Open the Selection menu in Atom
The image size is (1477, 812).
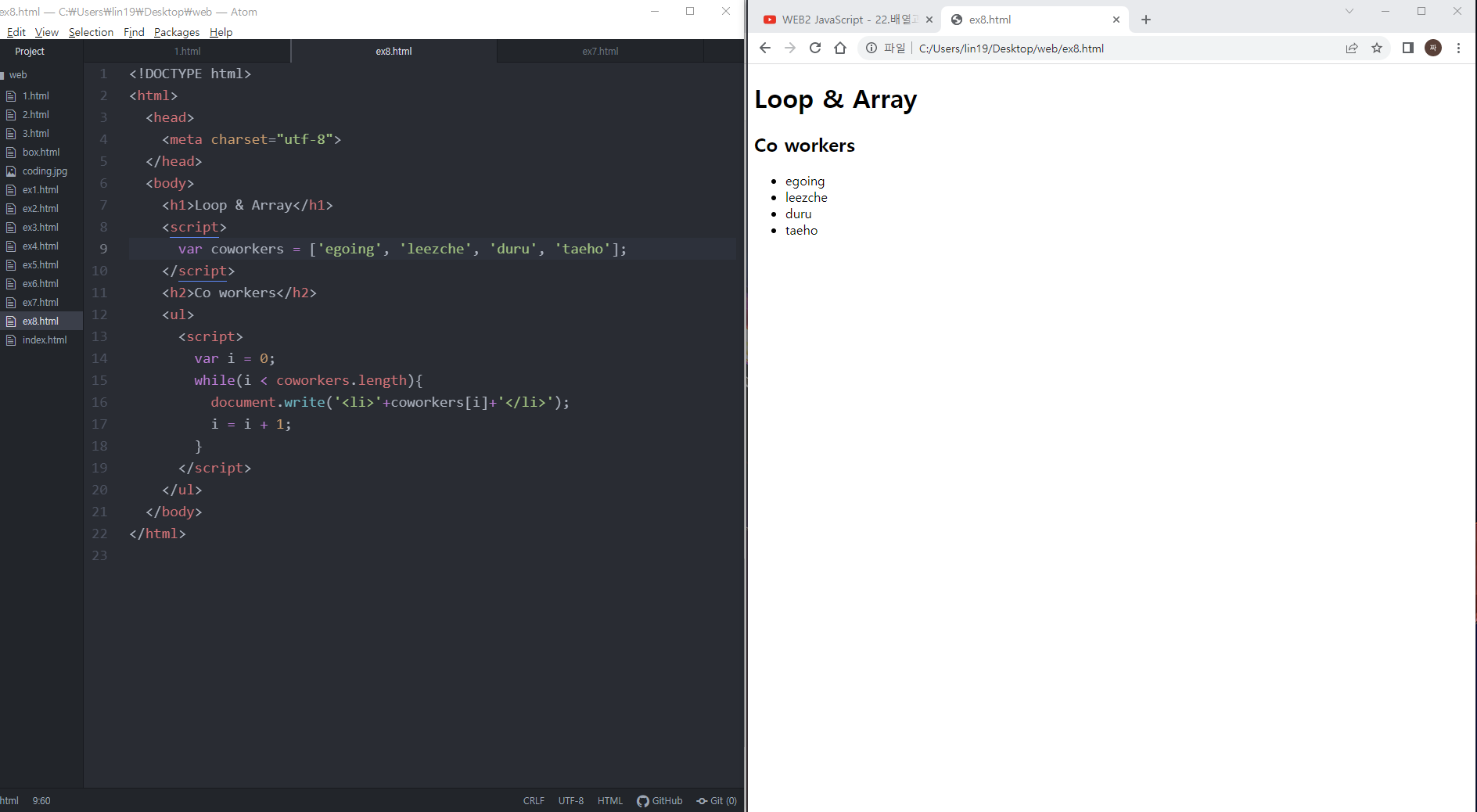pos(91,32)
